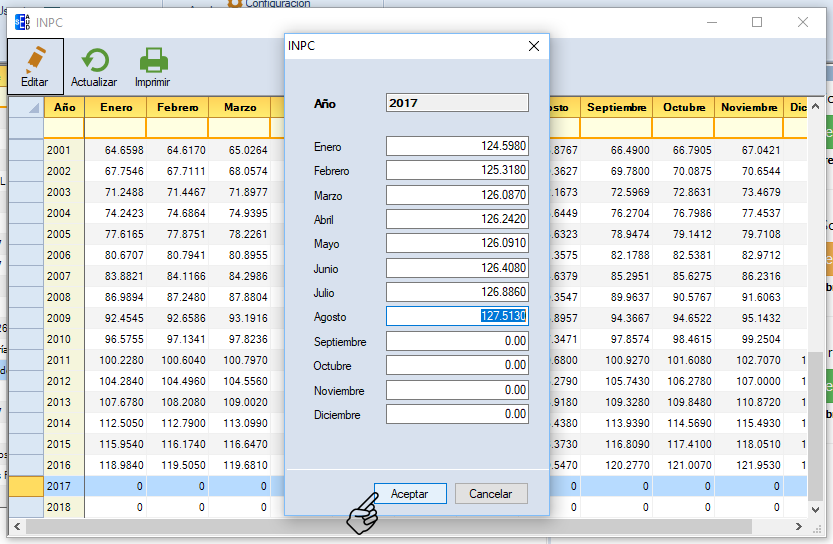Click the Noviembre column header

749,107
